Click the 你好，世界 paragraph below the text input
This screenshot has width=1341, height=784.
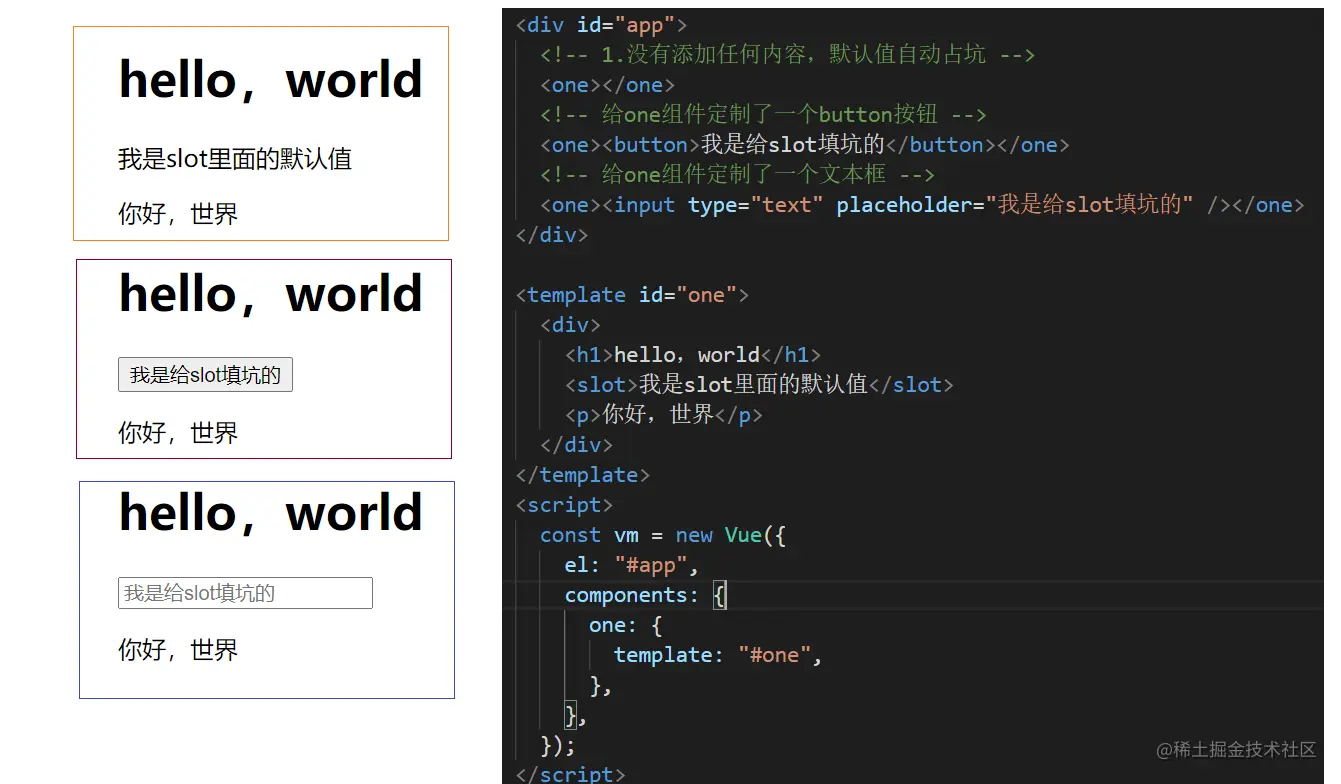(x=178, y=650)
